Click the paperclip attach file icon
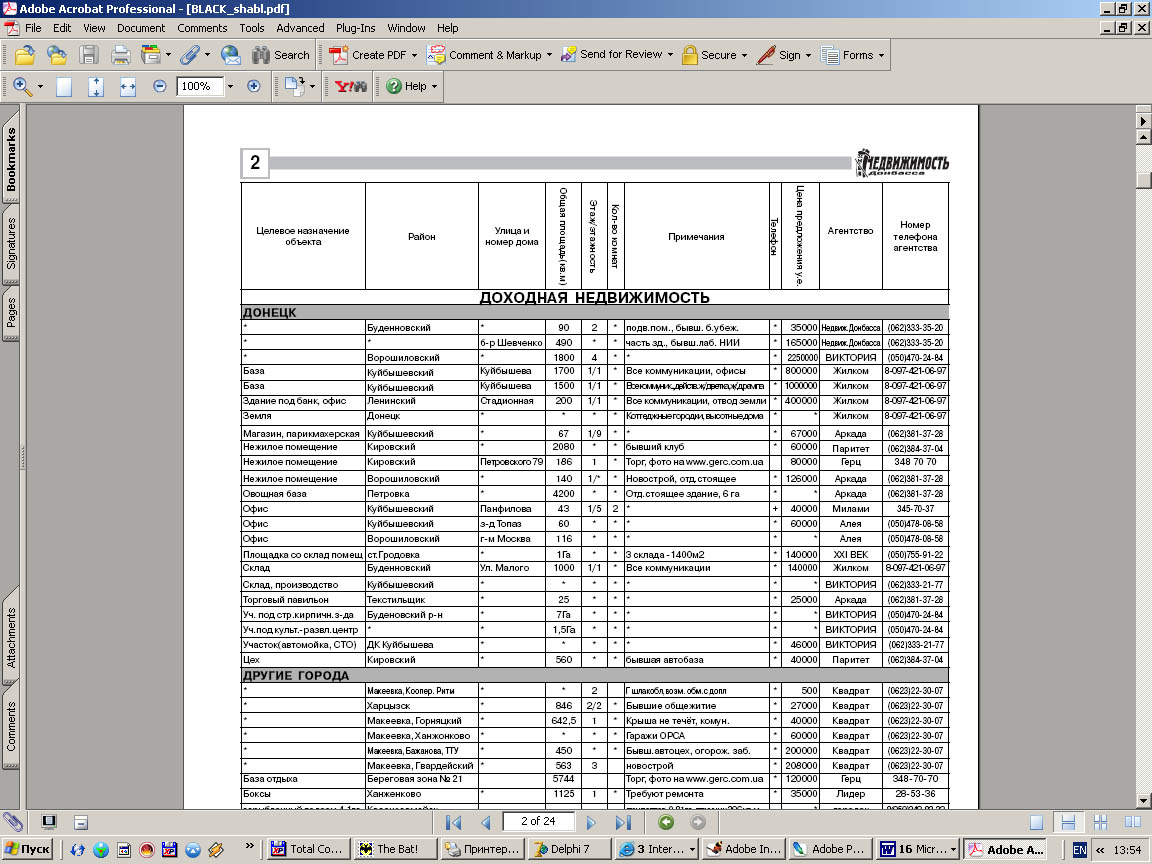 pos(190,55)
